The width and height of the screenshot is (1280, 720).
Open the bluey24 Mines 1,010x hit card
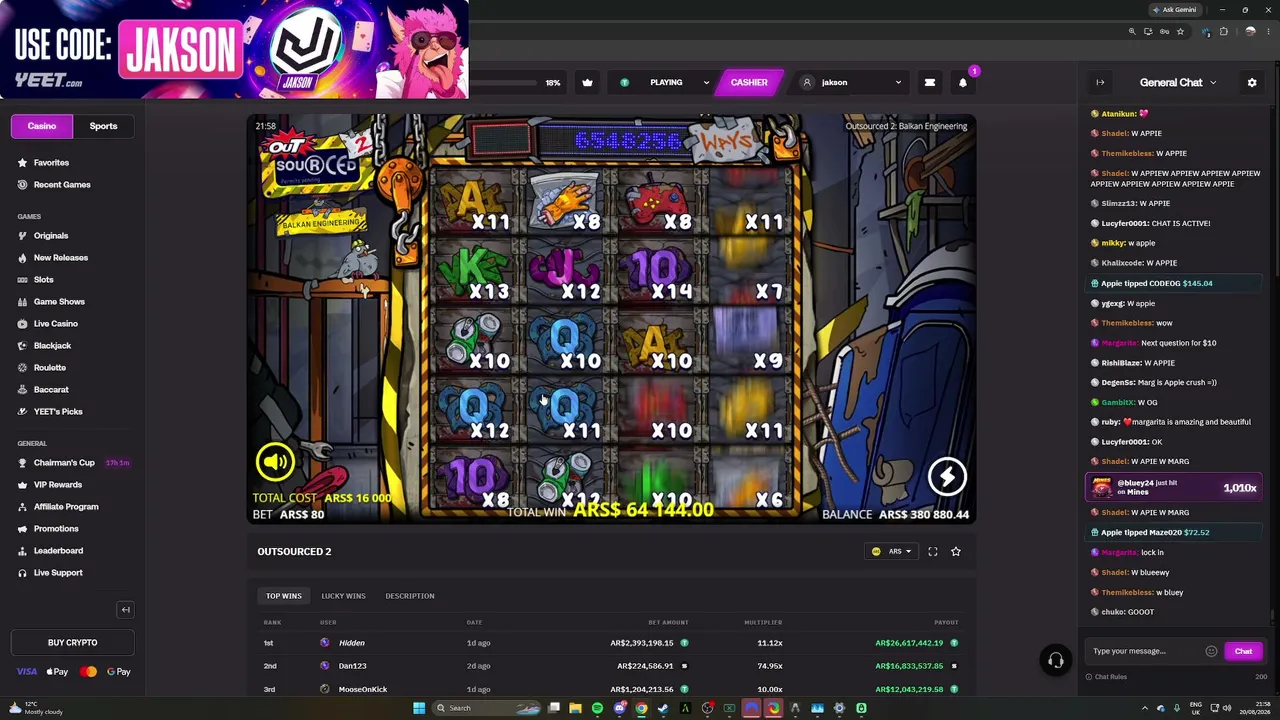[1174, 487]
